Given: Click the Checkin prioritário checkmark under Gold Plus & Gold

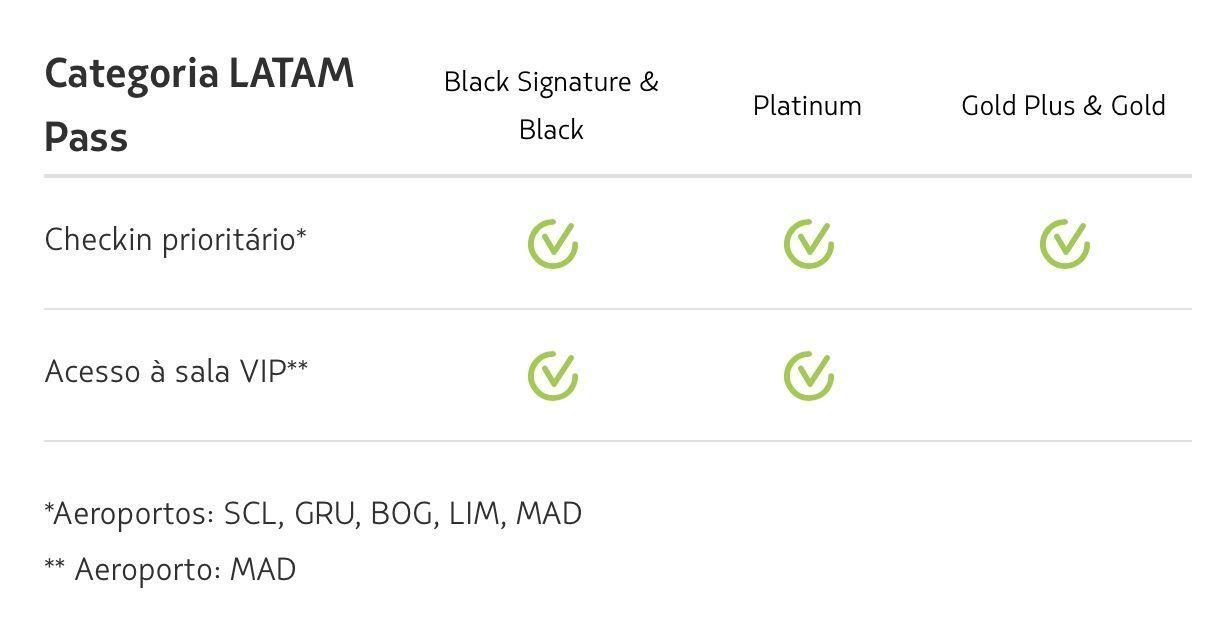Looking at the screenshot, I should click(1064, 244).
